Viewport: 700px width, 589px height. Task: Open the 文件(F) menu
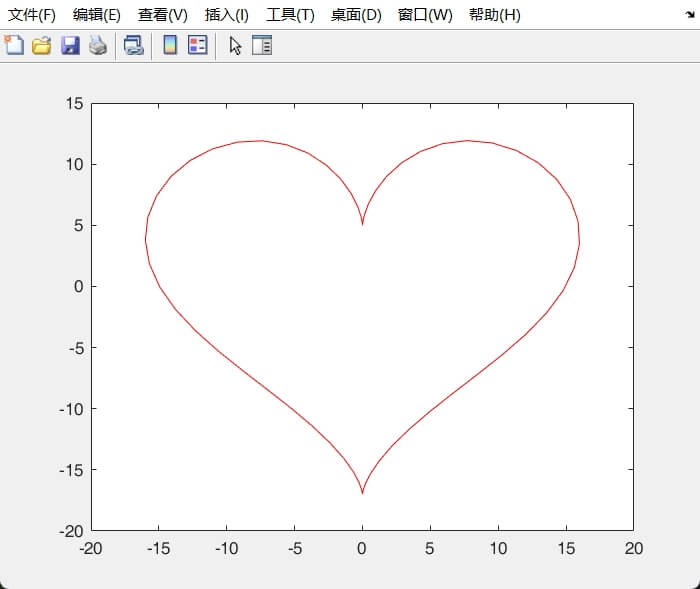(32, 15)
